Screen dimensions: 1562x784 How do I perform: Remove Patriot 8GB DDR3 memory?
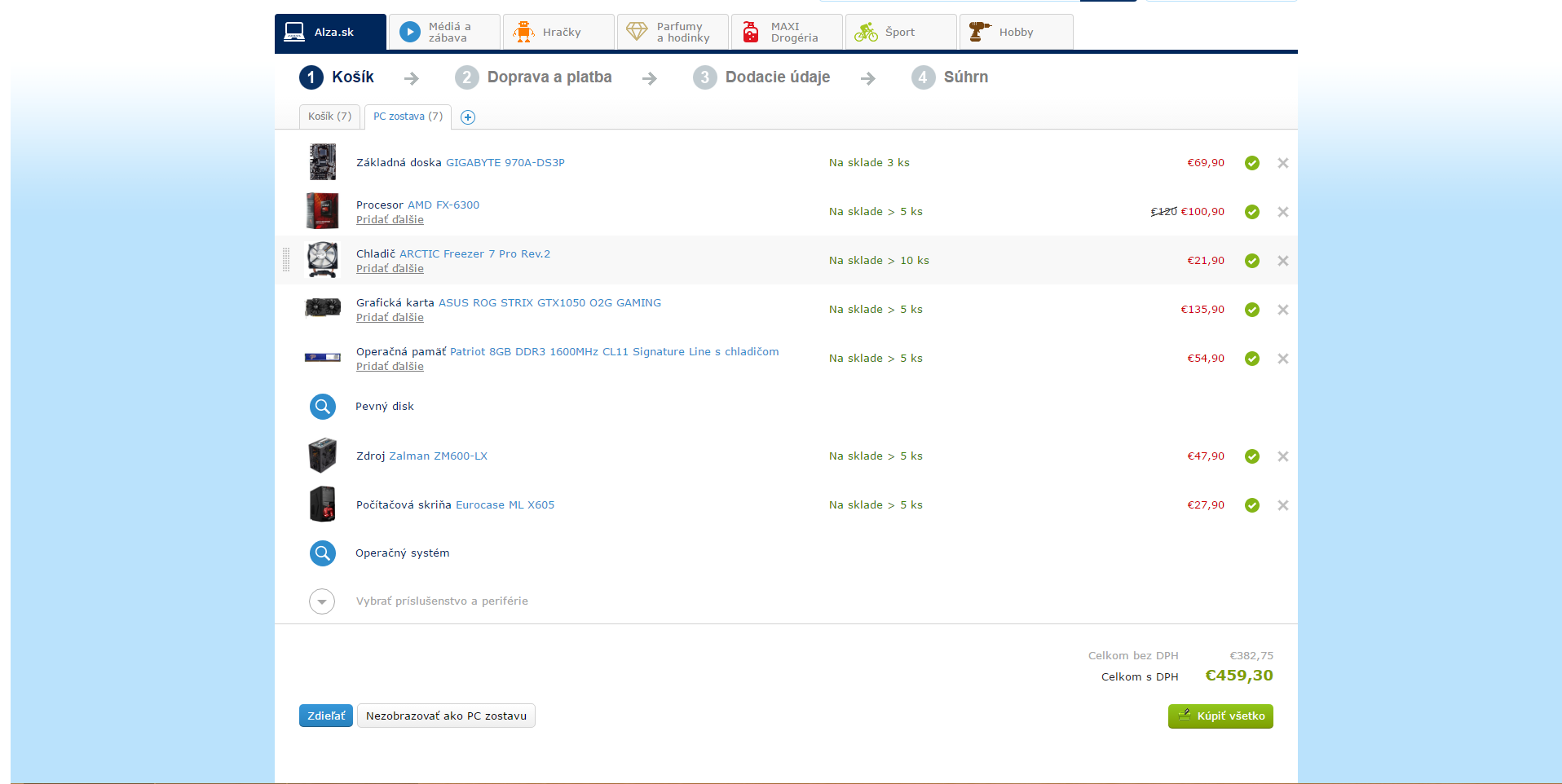point(1283,359)
